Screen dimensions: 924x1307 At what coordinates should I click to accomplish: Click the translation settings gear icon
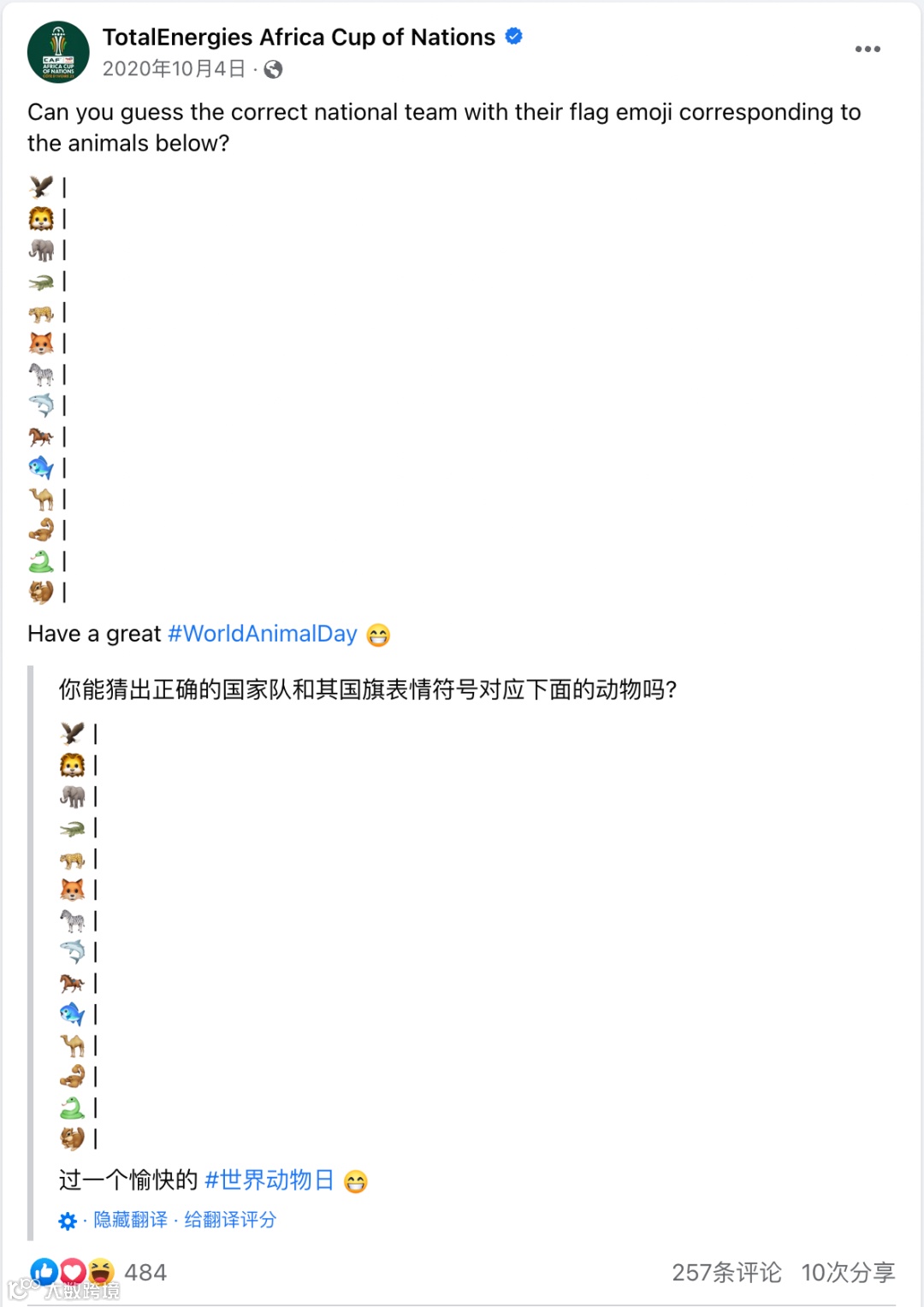[x=68, y=1221]
